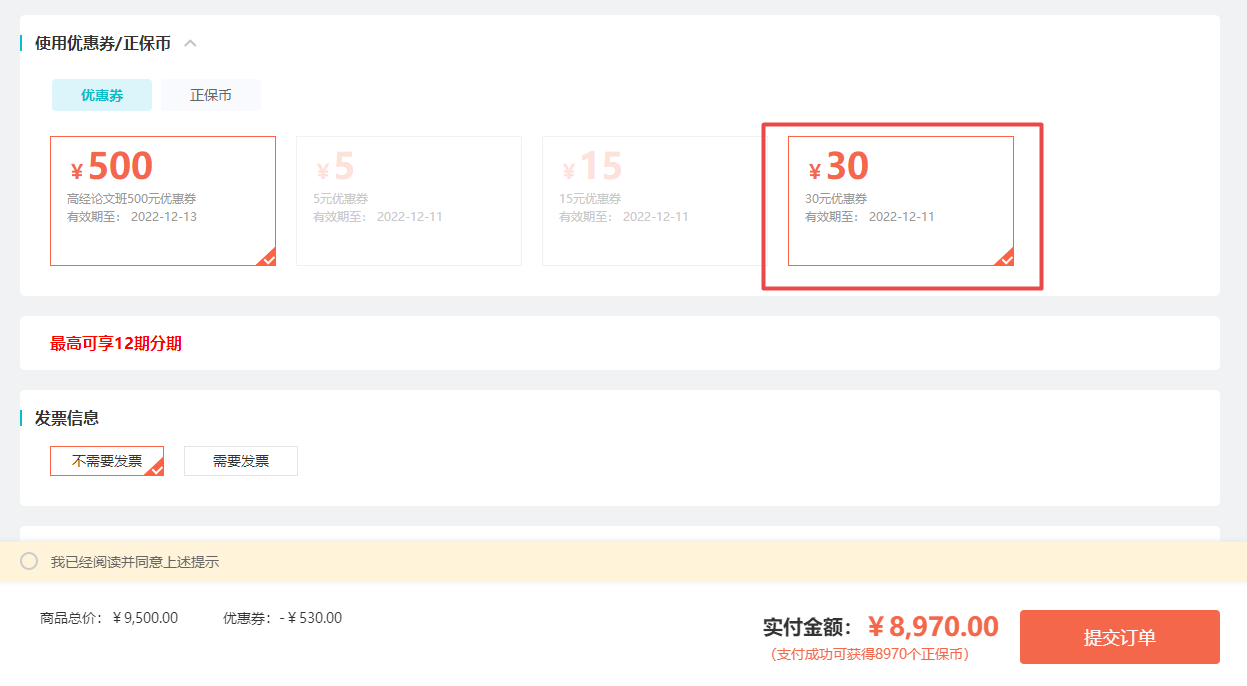The width and height of the screenshot is (1247, 686).
Task: Open the 最高可享12期分期 installment notice
Action: point(114,342)
